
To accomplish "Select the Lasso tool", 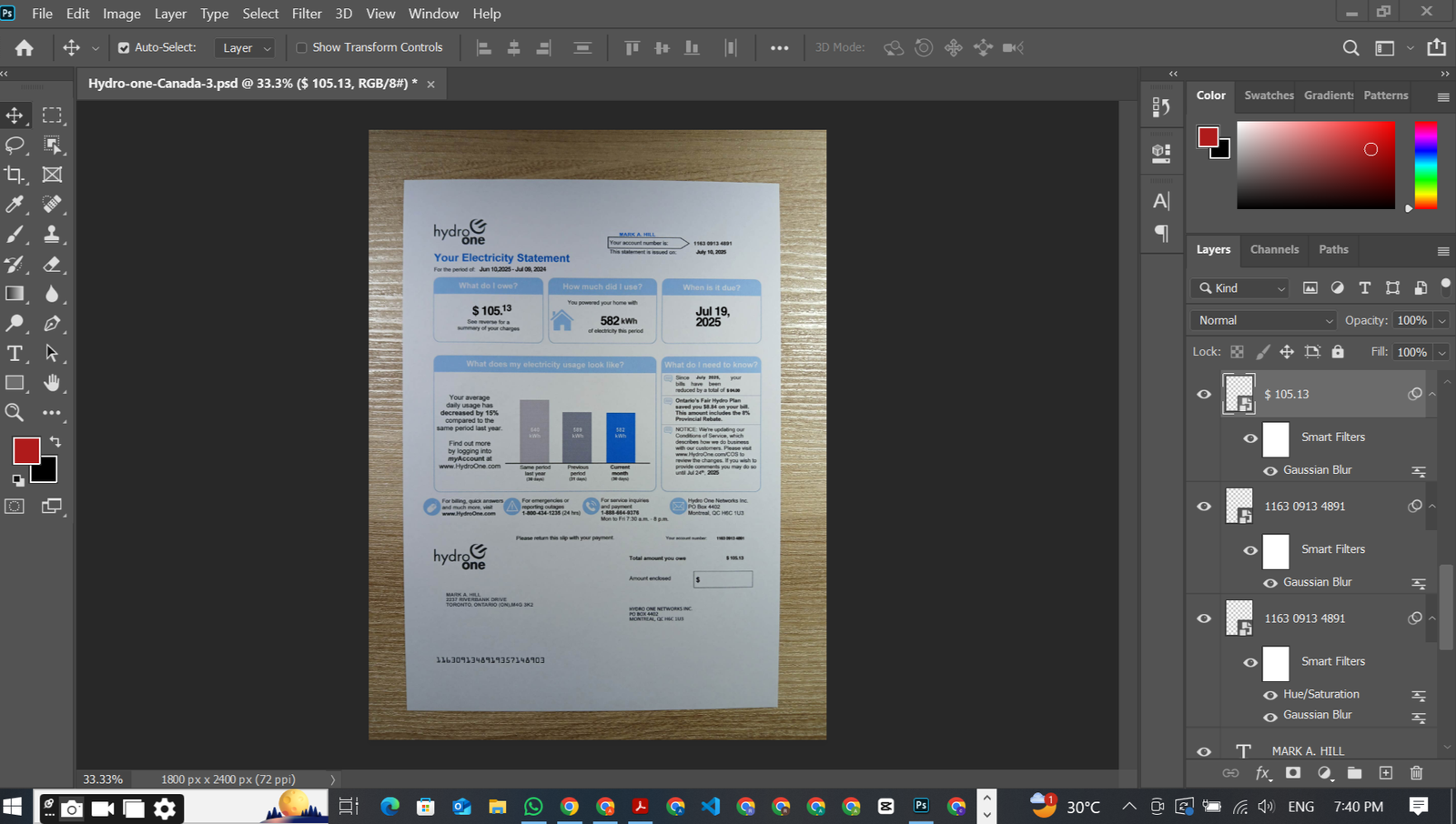I will (x=15, y=145).
